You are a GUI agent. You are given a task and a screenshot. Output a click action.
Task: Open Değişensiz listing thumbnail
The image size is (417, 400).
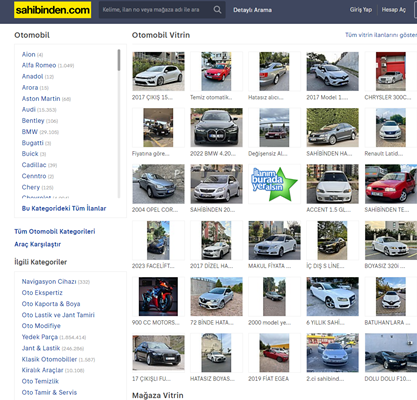[274, 127]
